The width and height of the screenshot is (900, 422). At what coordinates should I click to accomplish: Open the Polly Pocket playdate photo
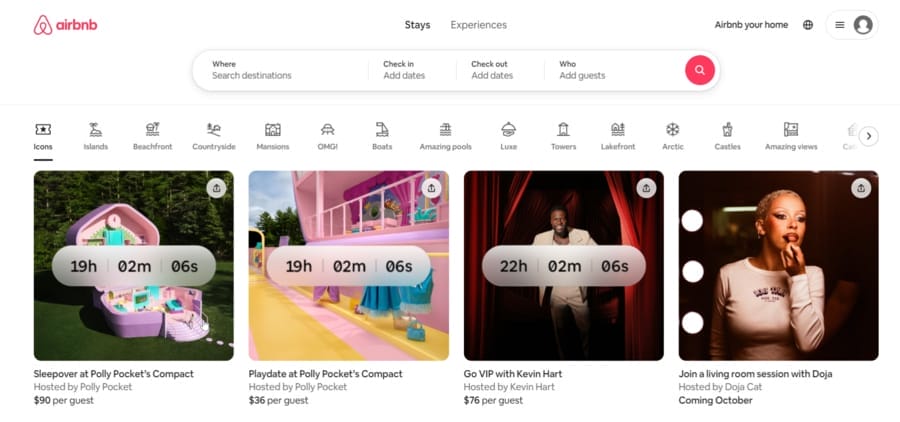348,265
